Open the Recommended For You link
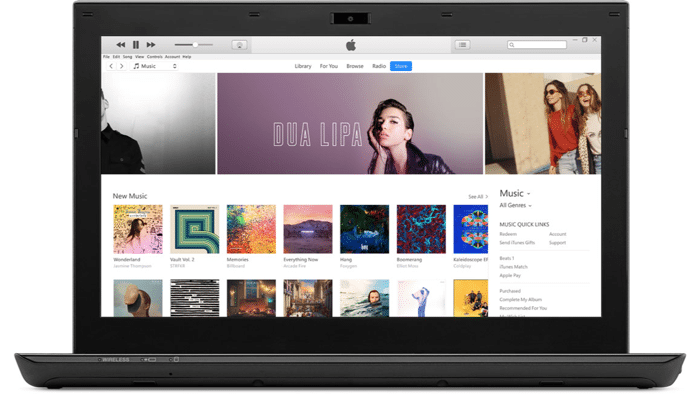Image resolution: width=700 pixels, height=394 pixels. (x=523, y=308)
